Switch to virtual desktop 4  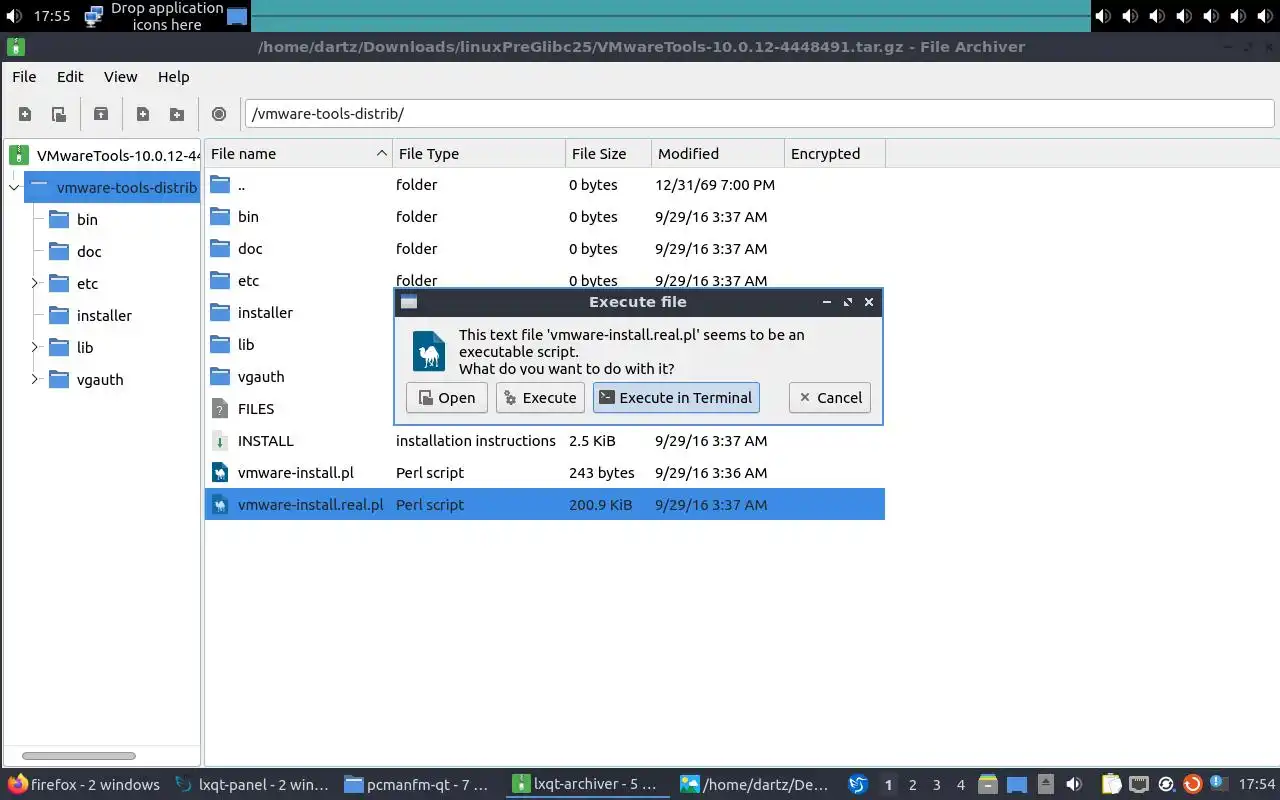click(x=961, y=785)
